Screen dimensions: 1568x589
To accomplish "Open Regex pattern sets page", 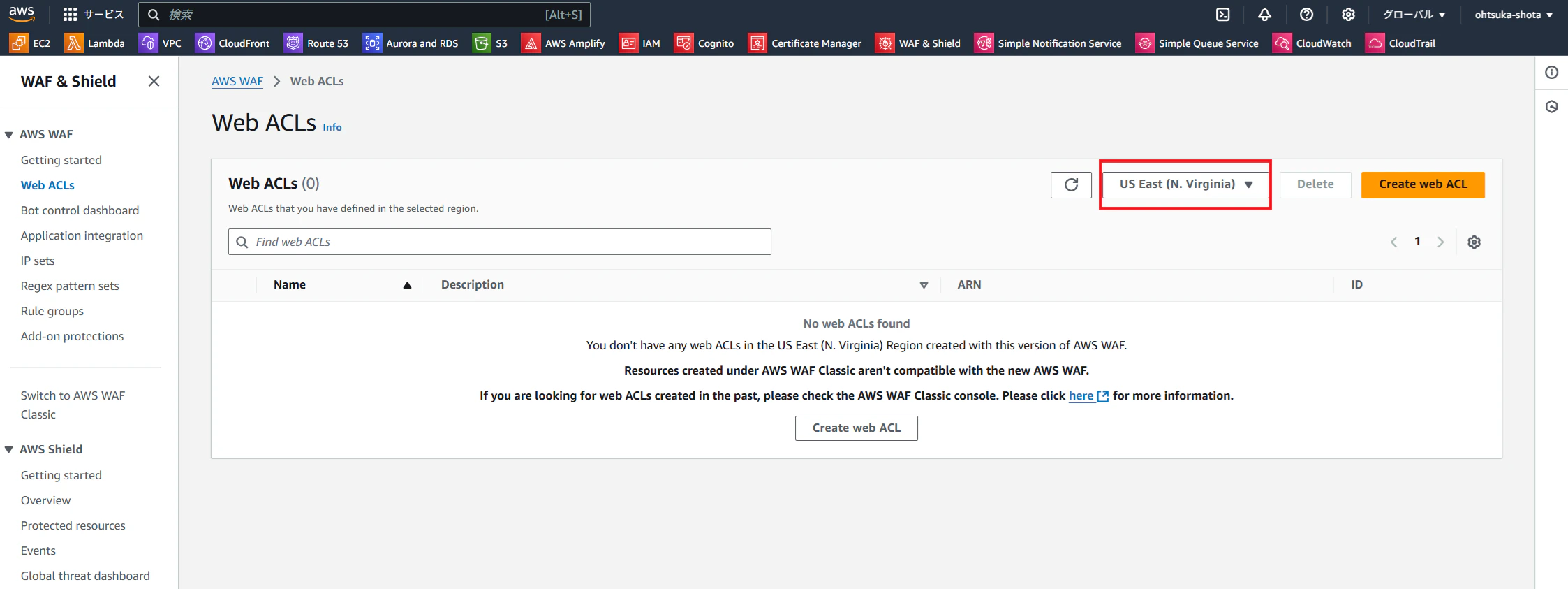I will 70,286.
